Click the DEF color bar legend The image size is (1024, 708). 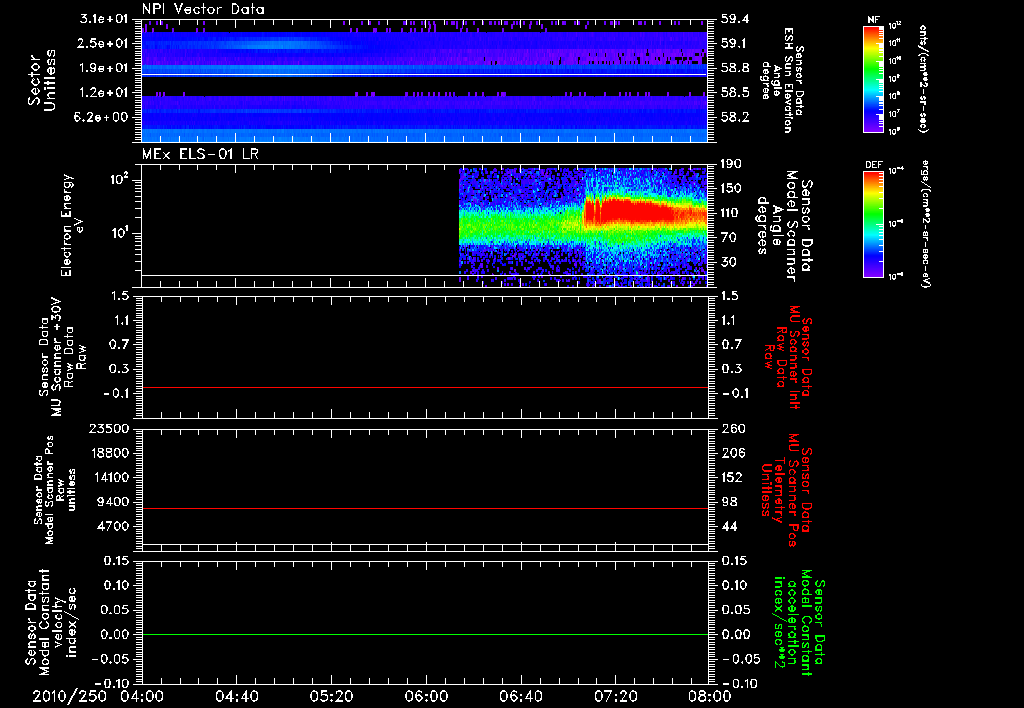tap(873, 224)
